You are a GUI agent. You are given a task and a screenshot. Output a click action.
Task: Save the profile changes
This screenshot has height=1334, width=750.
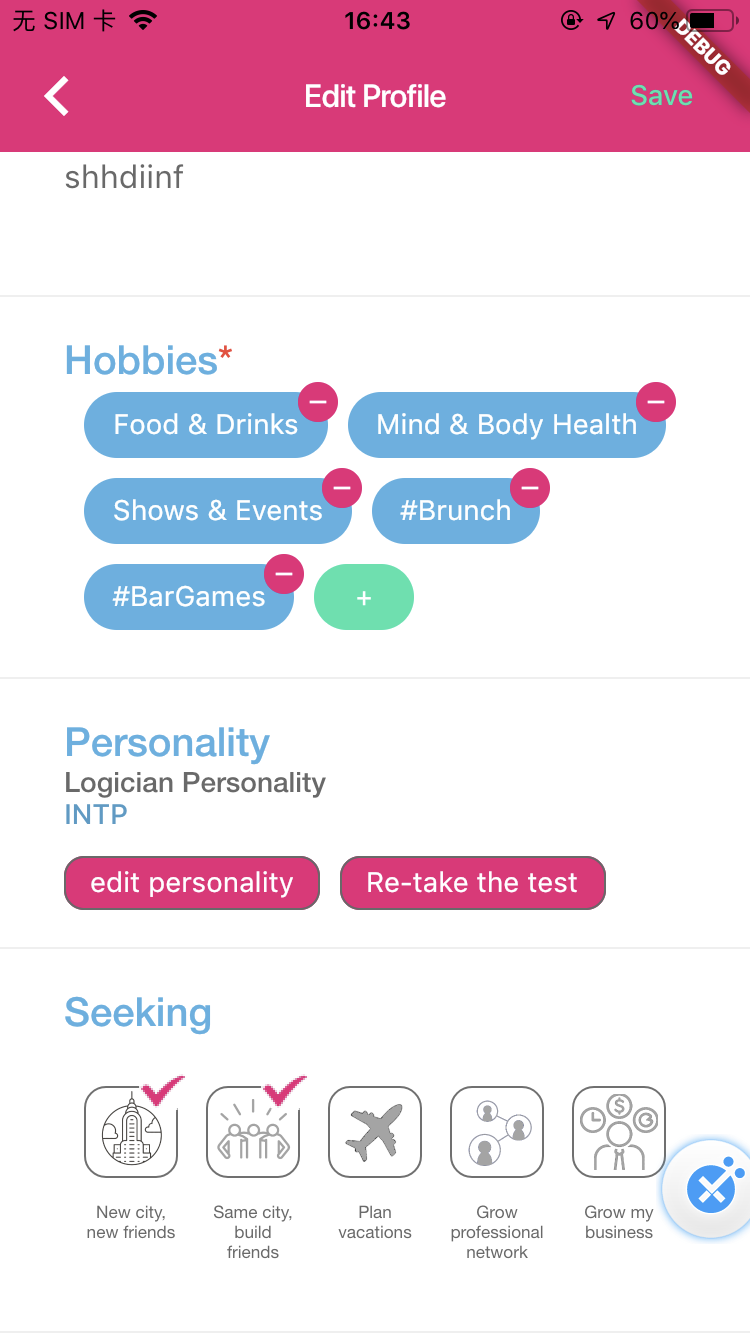(661, 96)
